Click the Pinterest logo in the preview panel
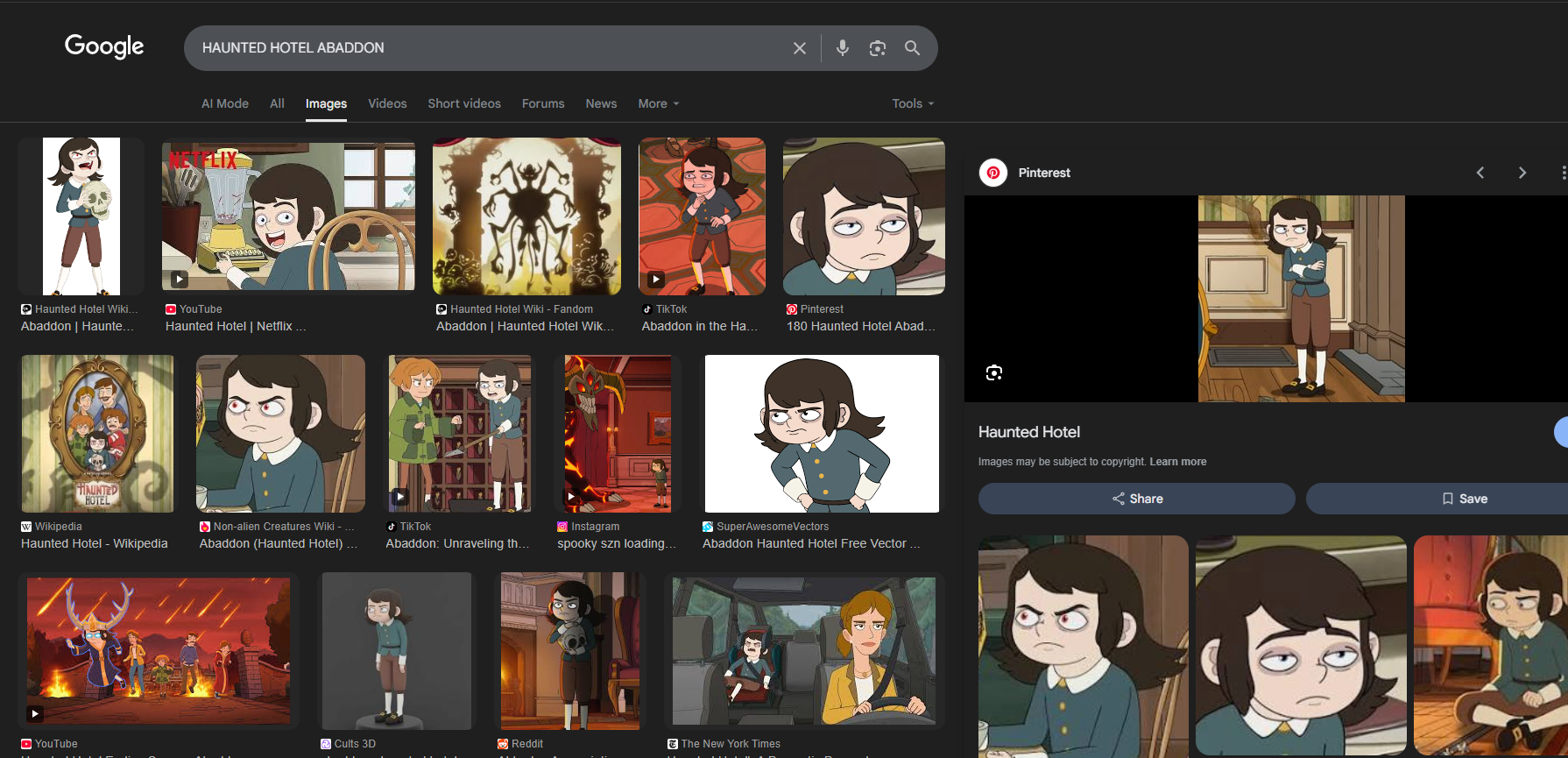Viewport: 1568px width, 758px height. (x=993, y=173)
